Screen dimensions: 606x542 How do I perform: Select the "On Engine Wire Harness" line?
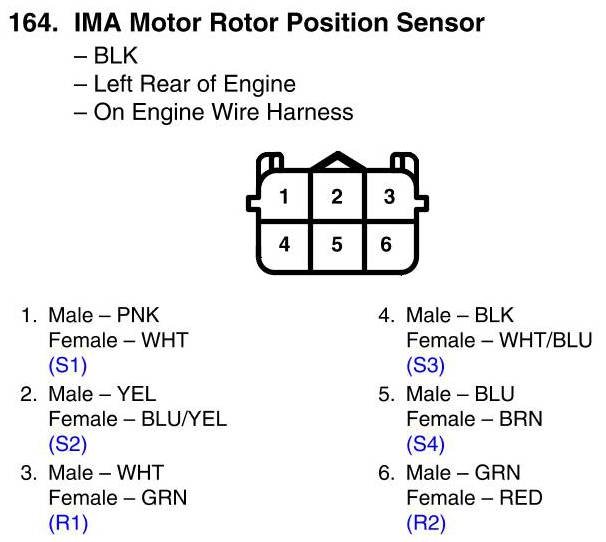point(222,112)
